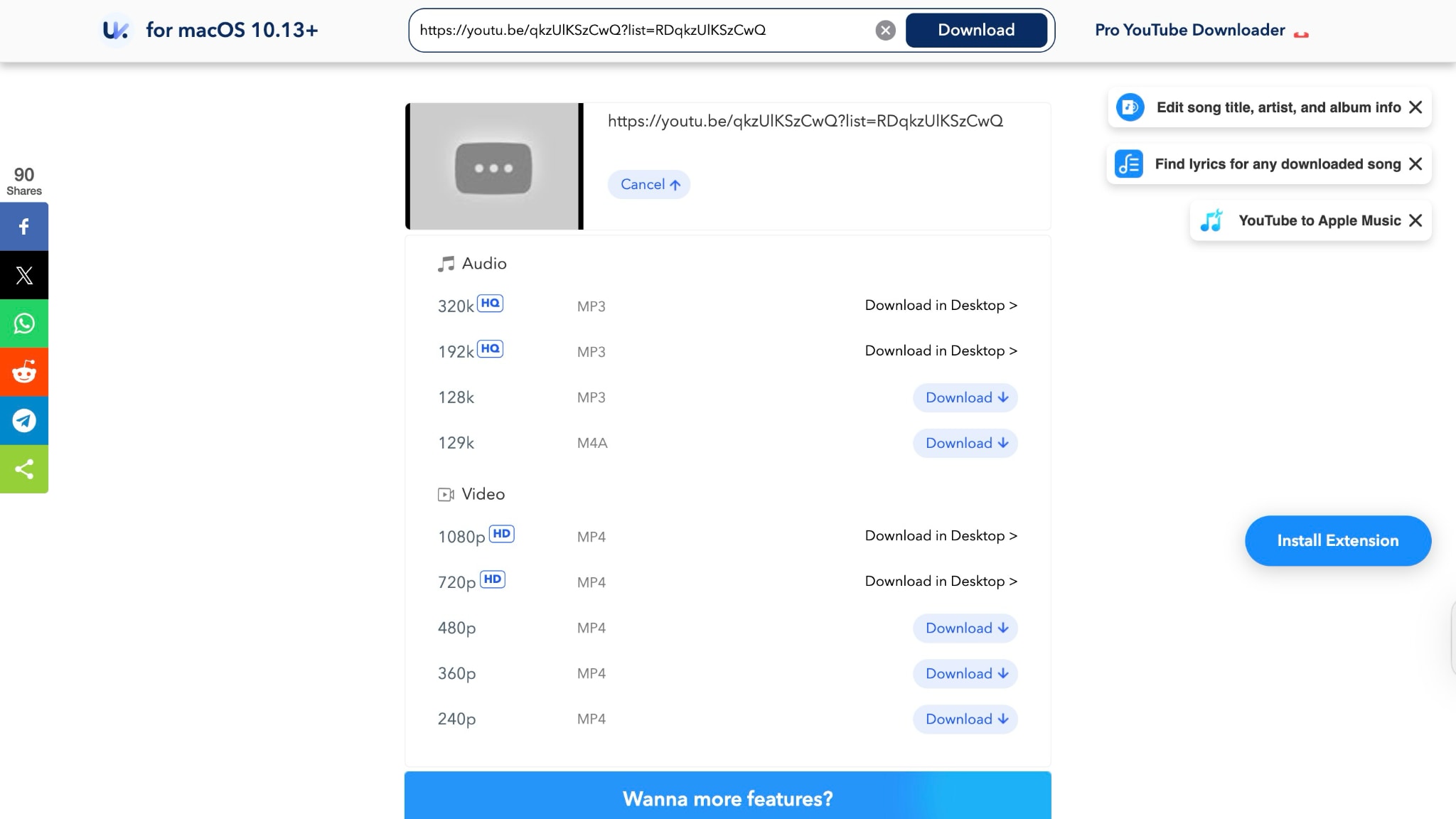
Task: Click the HD badge next to 720p
Action: [x=493, y=579]
